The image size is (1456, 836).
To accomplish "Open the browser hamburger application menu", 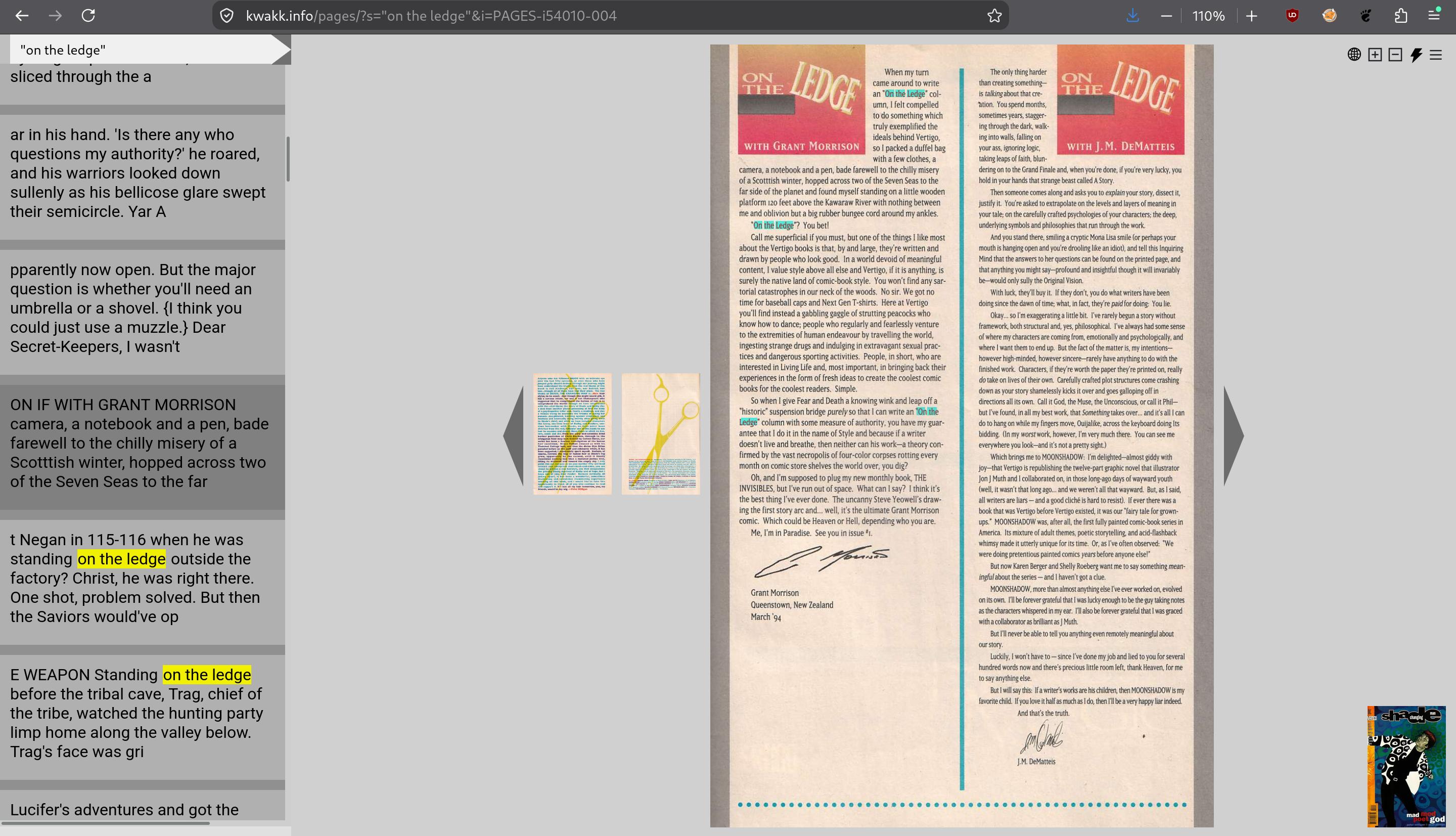I will coord(1434,16).
